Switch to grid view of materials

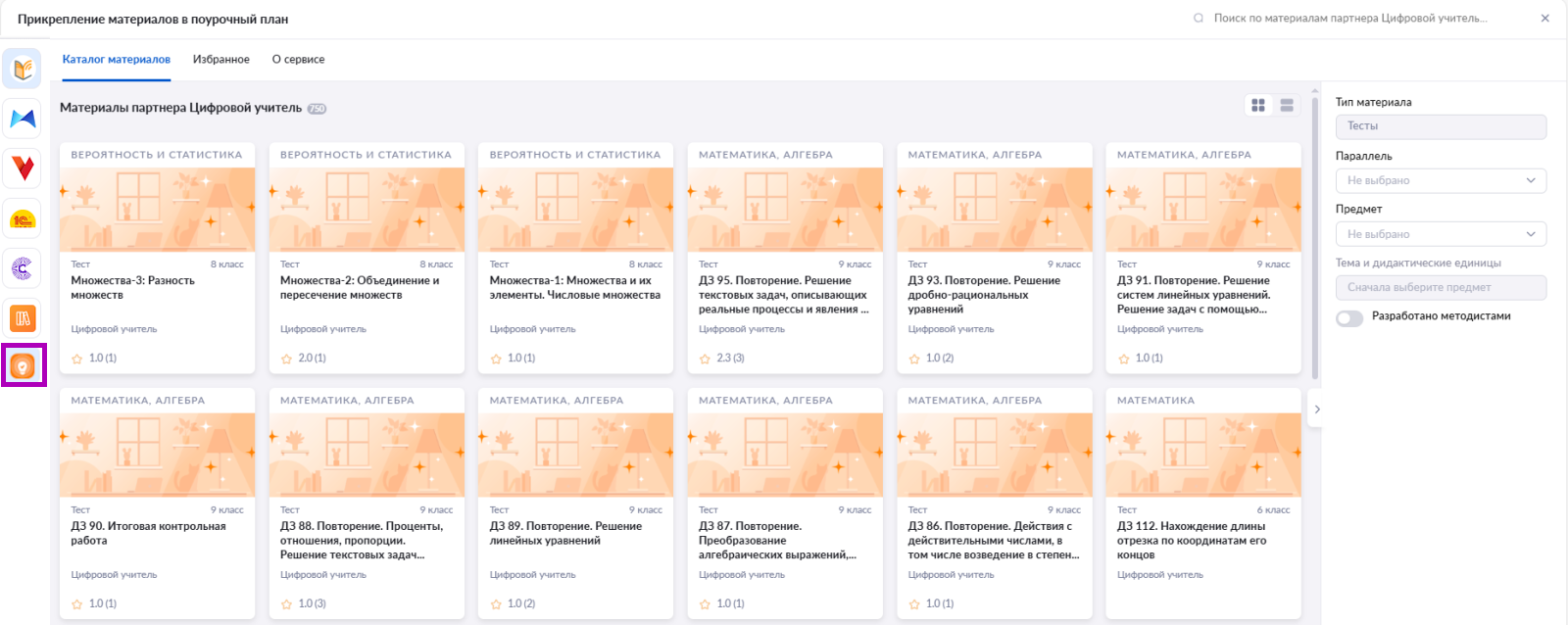(x=1258, y=106)
